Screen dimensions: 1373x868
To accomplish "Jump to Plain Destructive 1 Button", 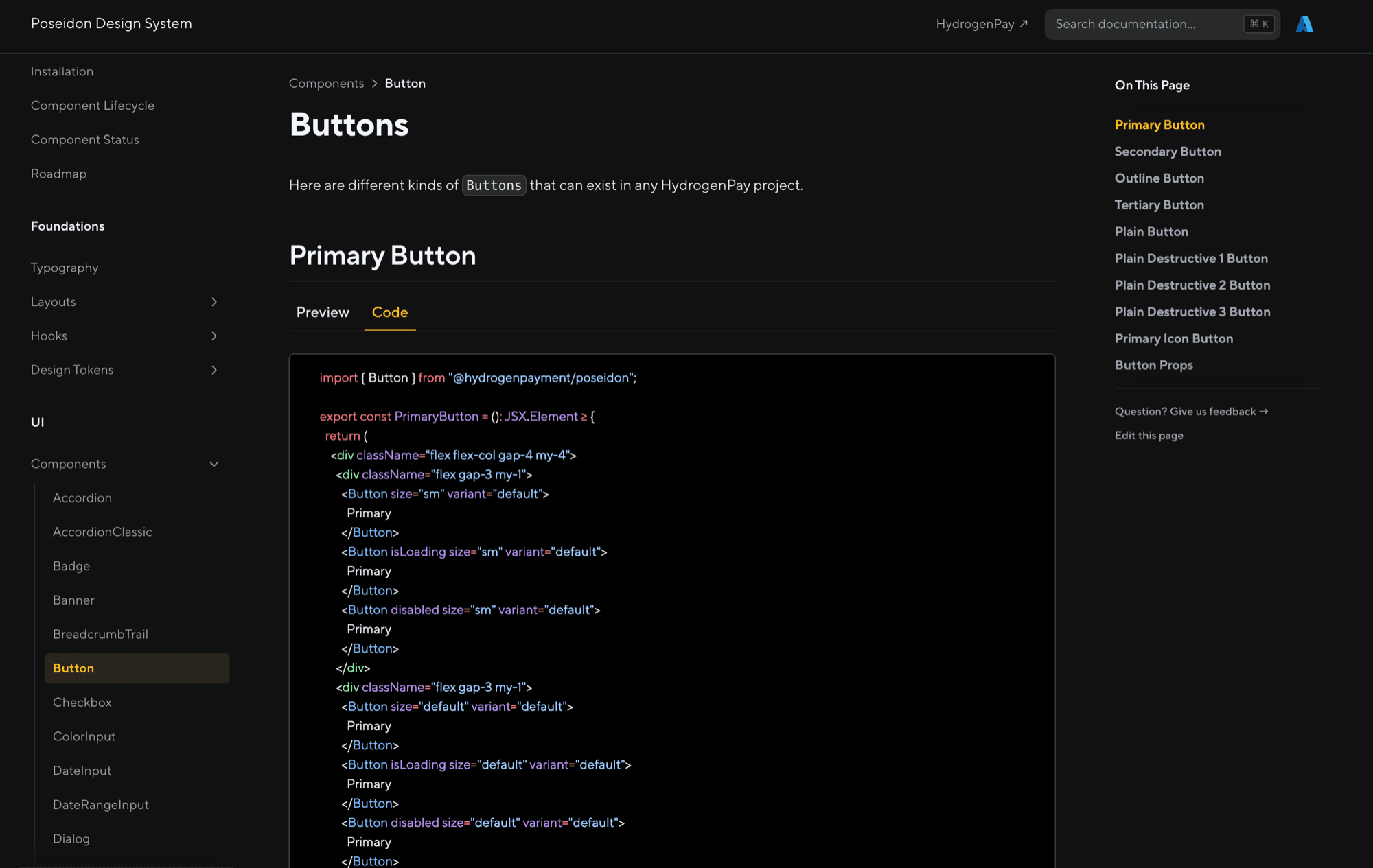I will coord(1191,259).
